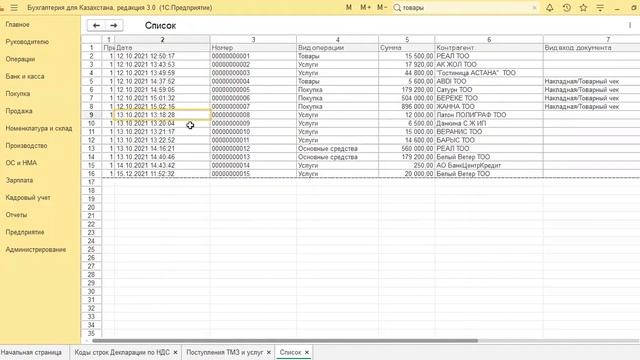Click the M calculator memory button
The image size is (640, 360).
tap(349, 8)
